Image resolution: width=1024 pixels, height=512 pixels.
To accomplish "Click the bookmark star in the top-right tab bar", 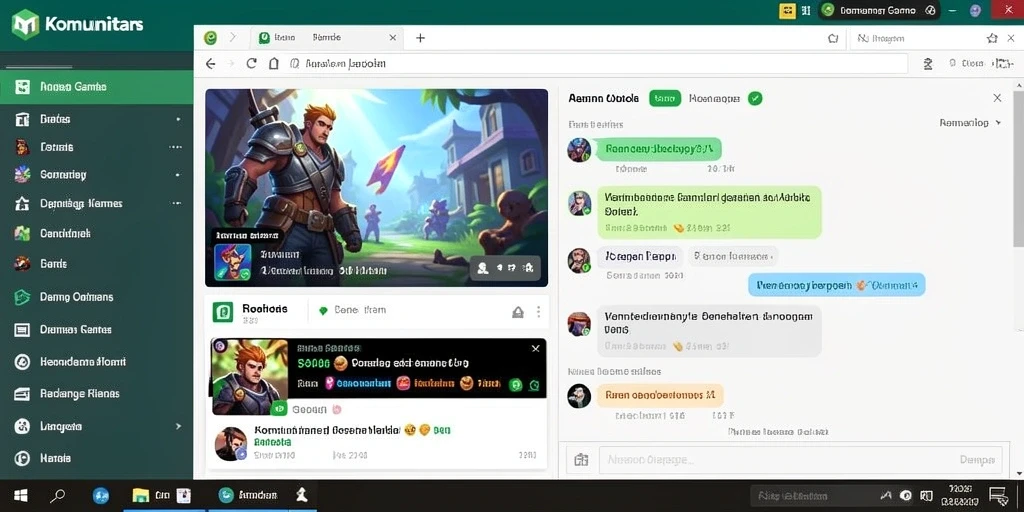I will (993, 39).
